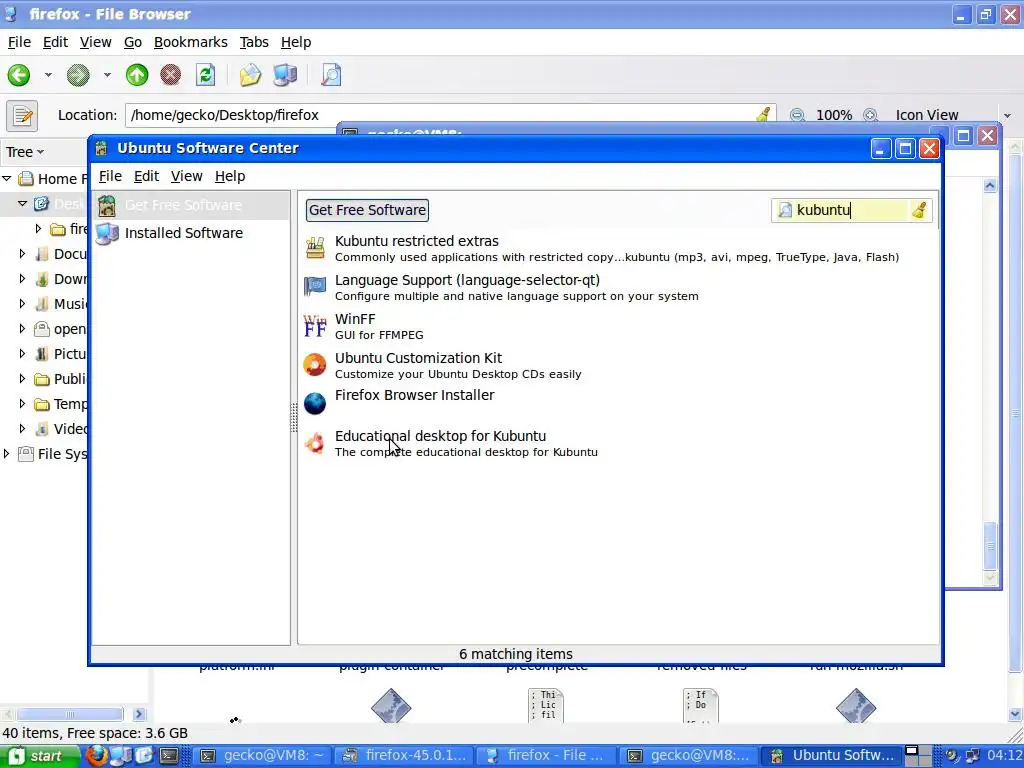Screen dimensions: 1024x768
Task: Launch Firefox from taskbar quick launch
Action: click(x=97, y=756)
